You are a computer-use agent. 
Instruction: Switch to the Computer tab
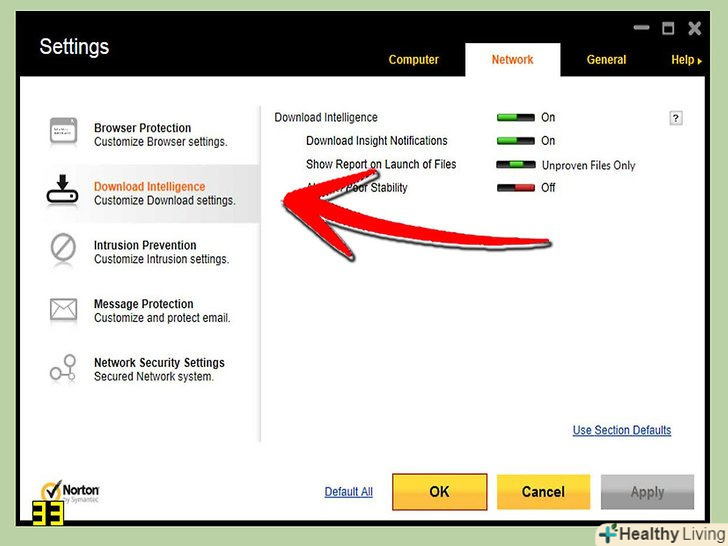(x=413, y=60)
